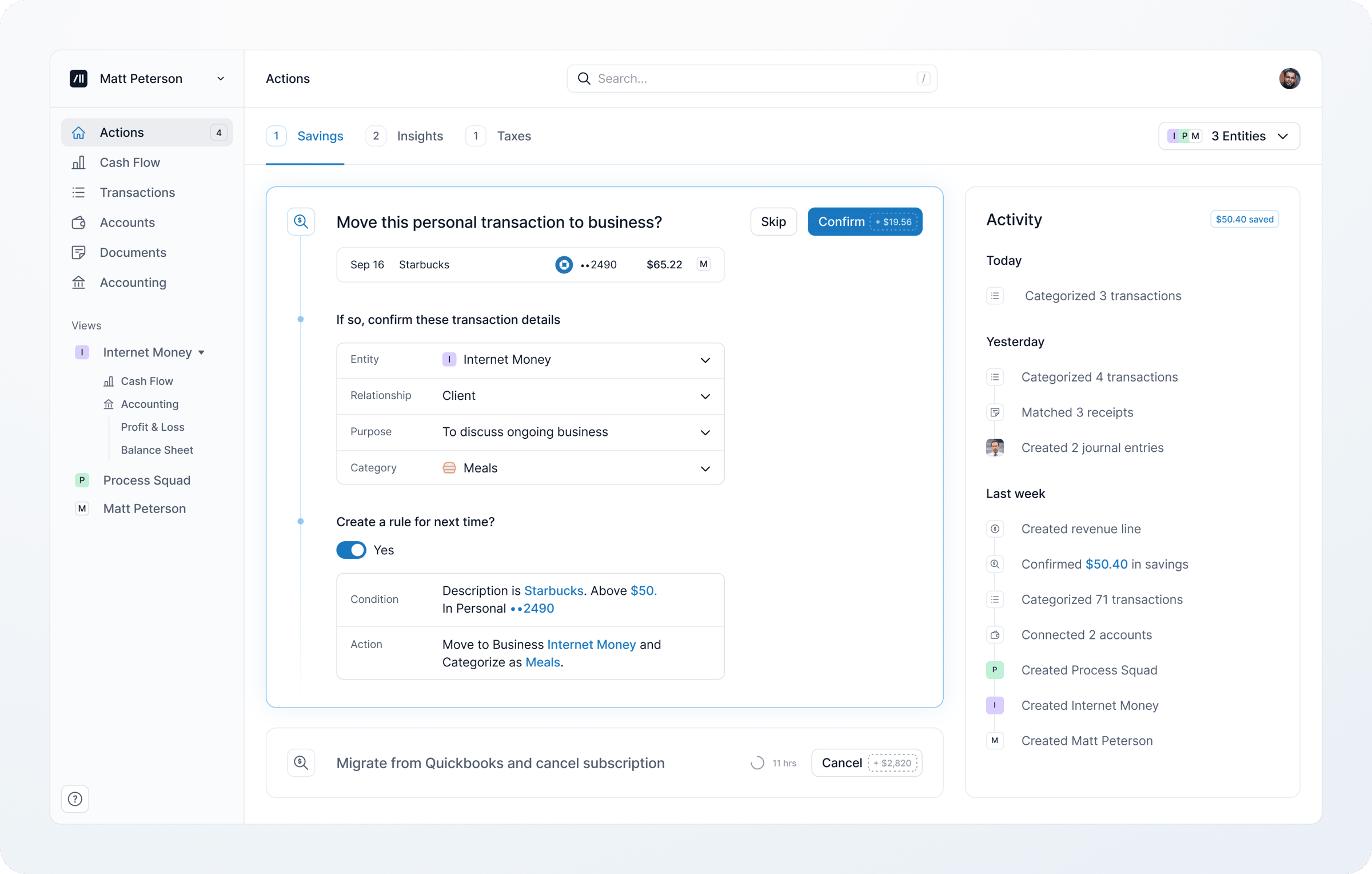This screenshot has width=1372, height=874.
Task: Click the Transactions list icon in sidebar
Action: (79, 193)
